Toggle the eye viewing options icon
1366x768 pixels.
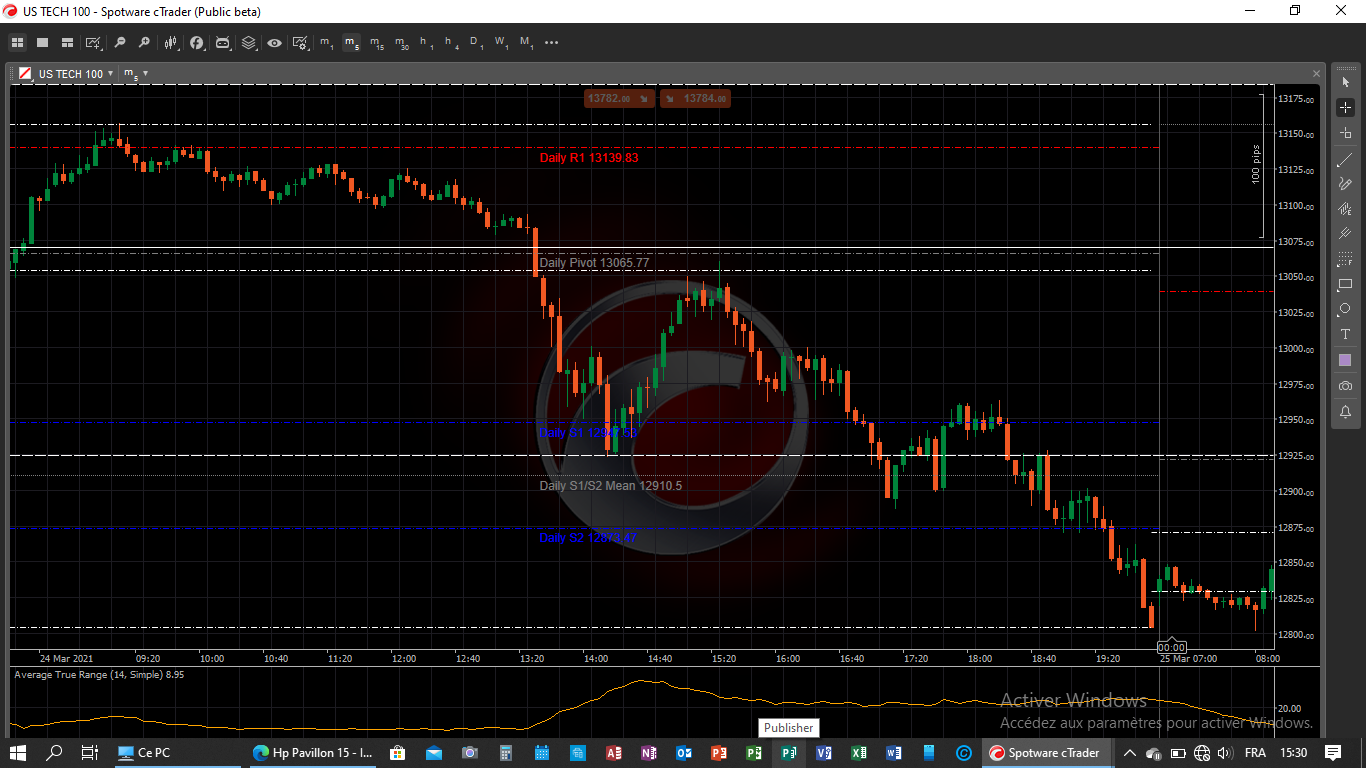click(274, 43)
